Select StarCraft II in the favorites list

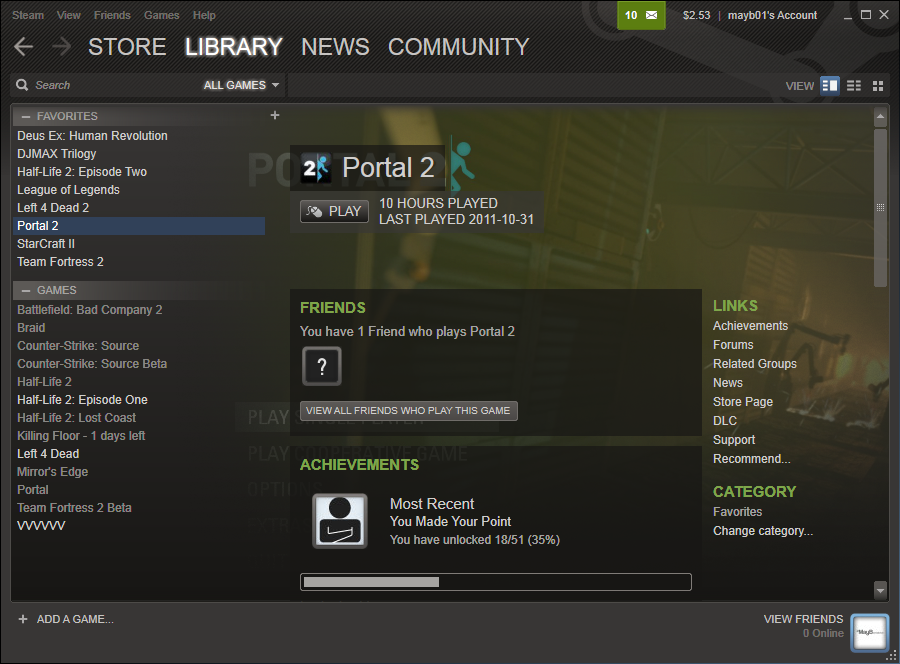click(x=46, y=244)
